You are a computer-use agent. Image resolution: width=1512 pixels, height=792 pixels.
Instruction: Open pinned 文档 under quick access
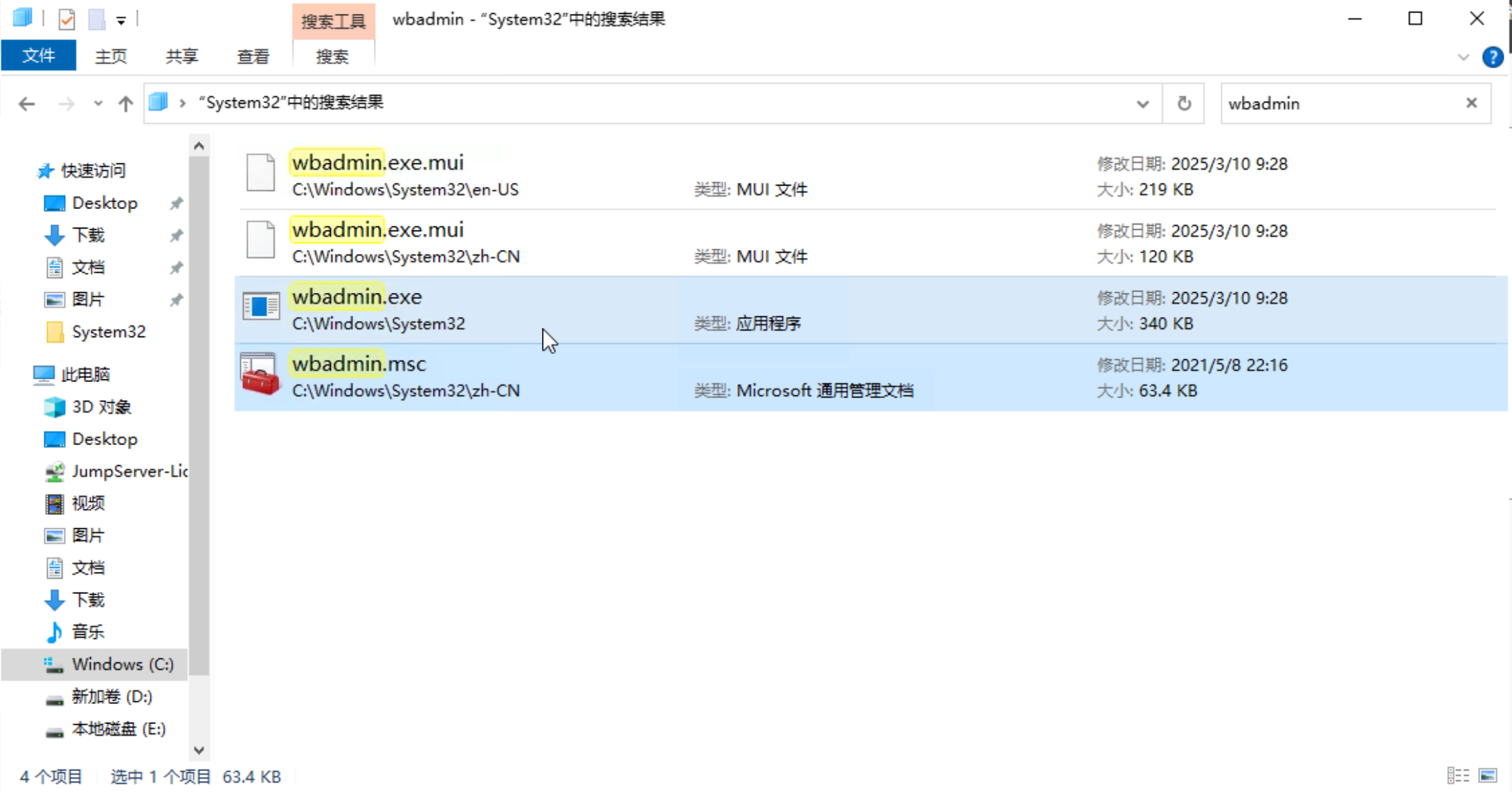[88, 267]
